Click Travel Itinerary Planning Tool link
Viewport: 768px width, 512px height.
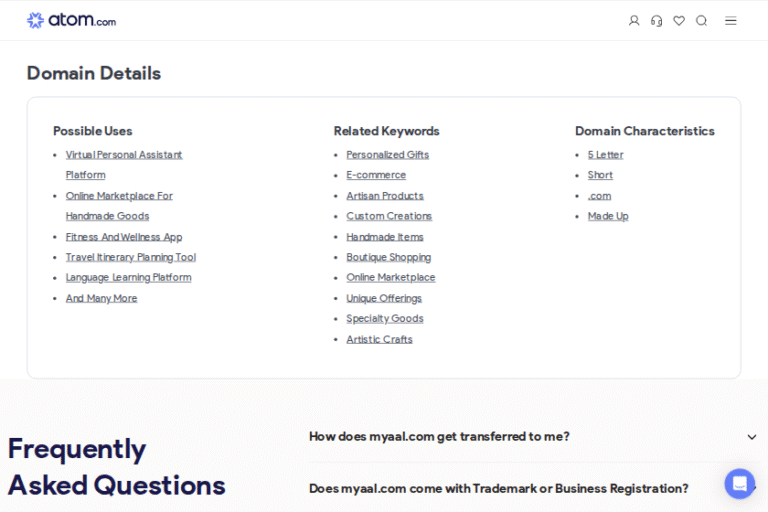point(130,257)
